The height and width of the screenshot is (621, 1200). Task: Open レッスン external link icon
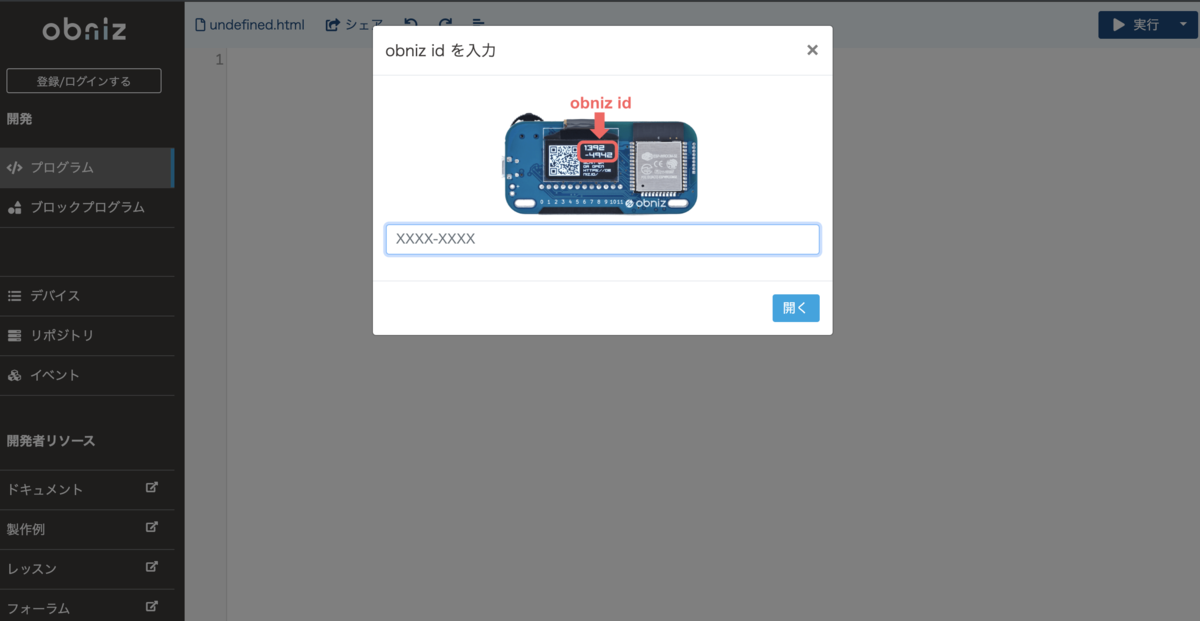point(152,567)
